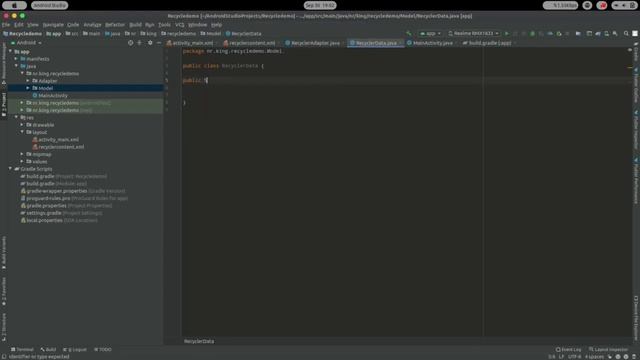Open the 1: Project side tool tab
640x360 pixels.
point(4,104)
